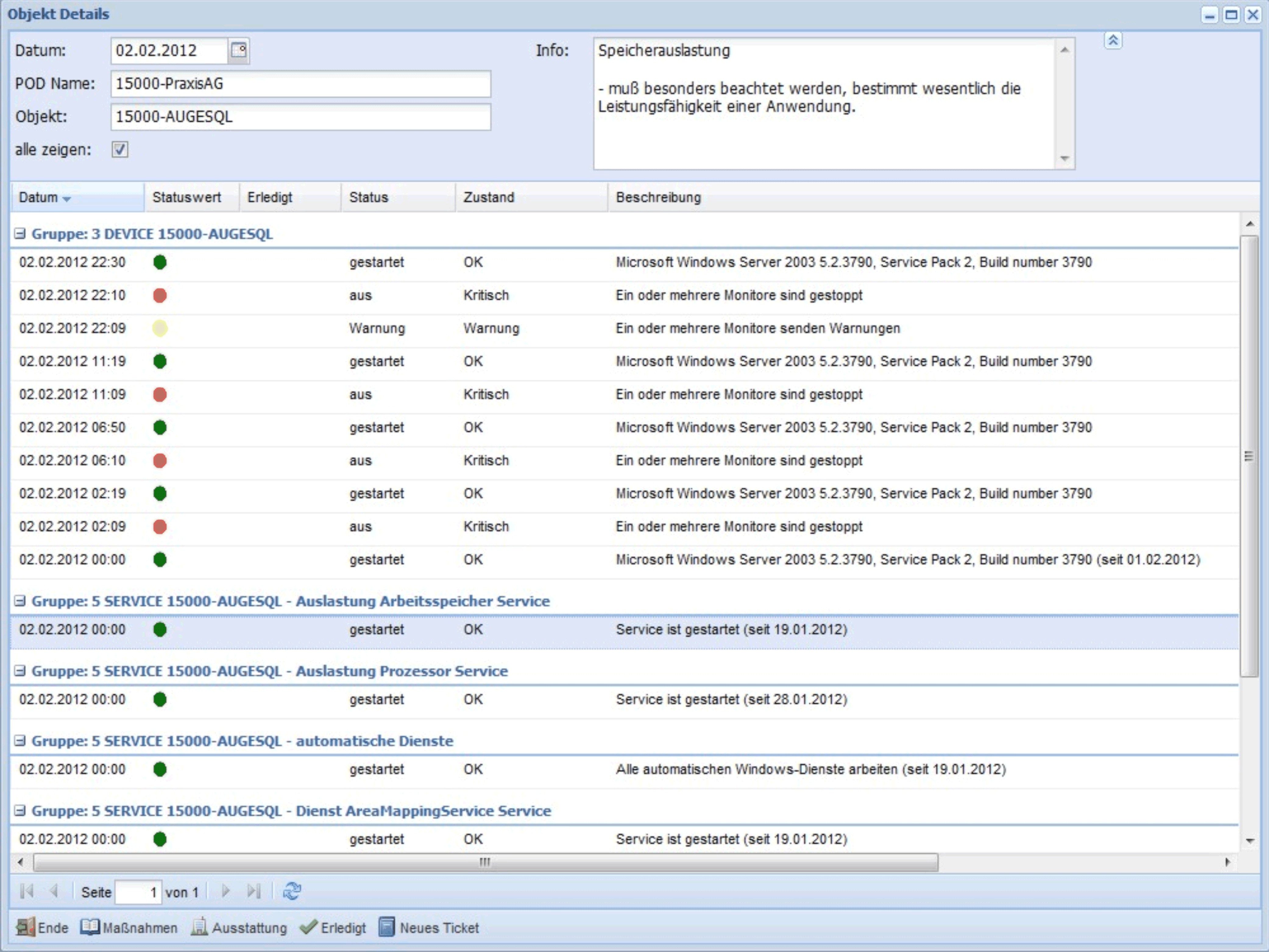Open the Maßnahmen book button
The height and width of the screenshot is (952, 1269).
point(129,927)
